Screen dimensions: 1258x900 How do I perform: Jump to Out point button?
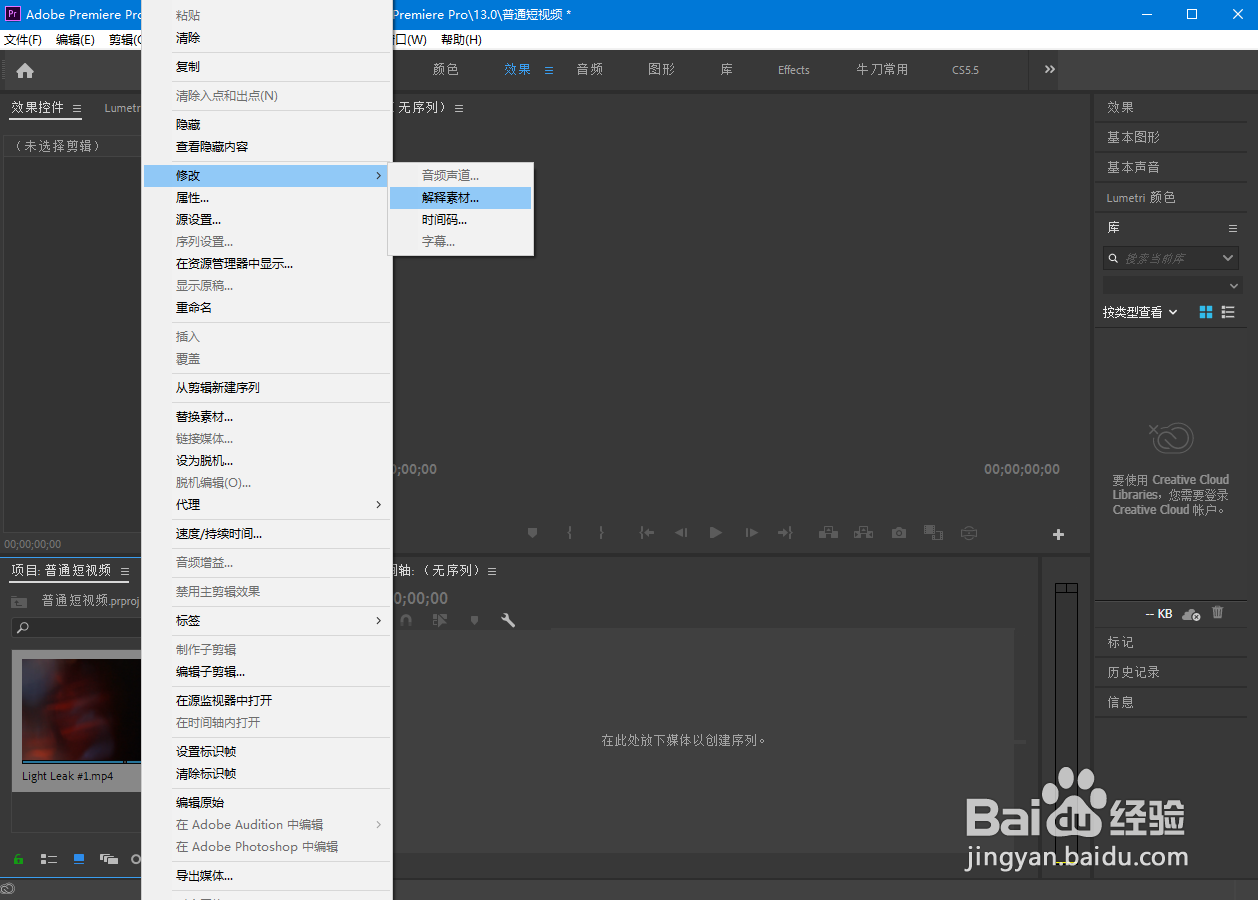(785, 533)
